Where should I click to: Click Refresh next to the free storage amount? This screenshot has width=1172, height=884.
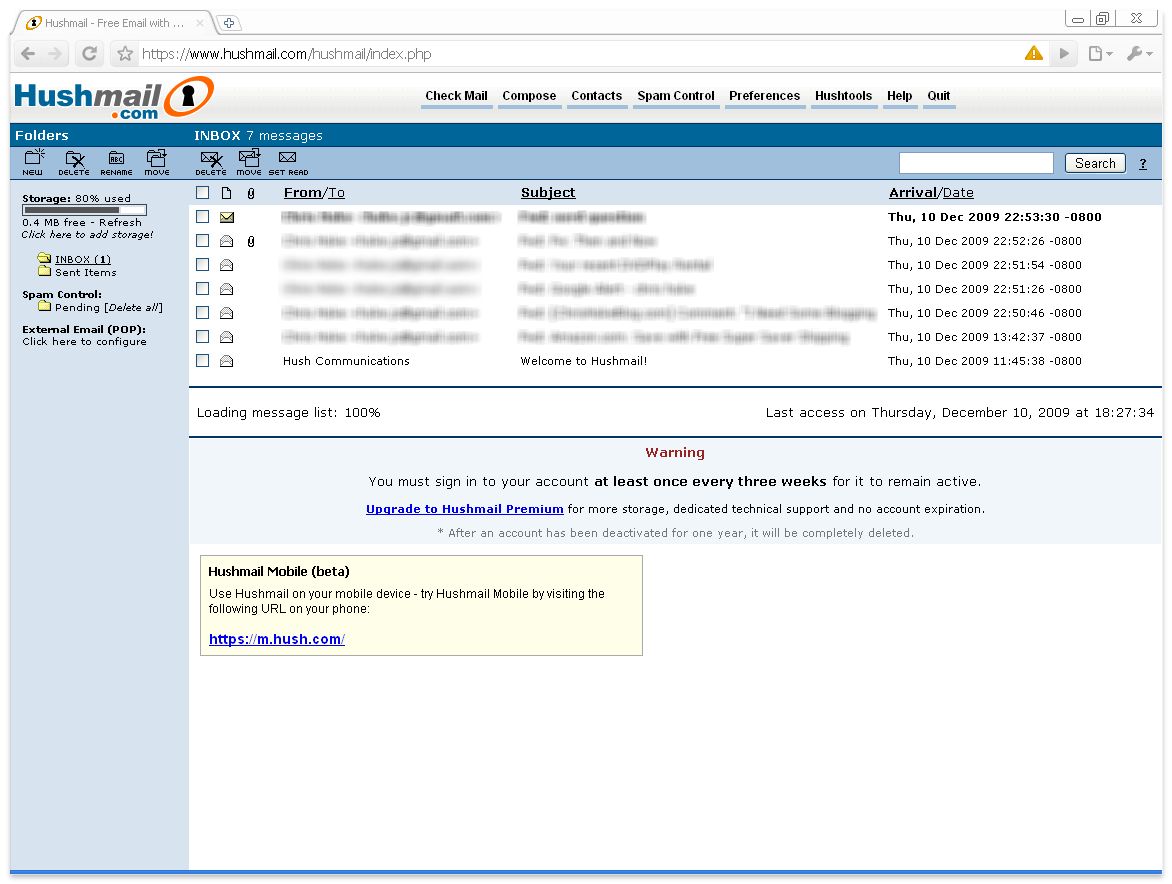[x=120, y=223]
